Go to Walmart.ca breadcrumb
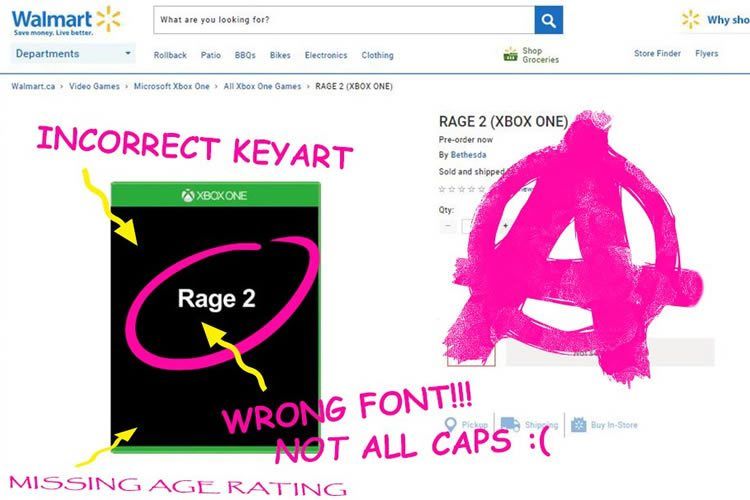This screenshot has width=750, height=500. coord(33,86)
